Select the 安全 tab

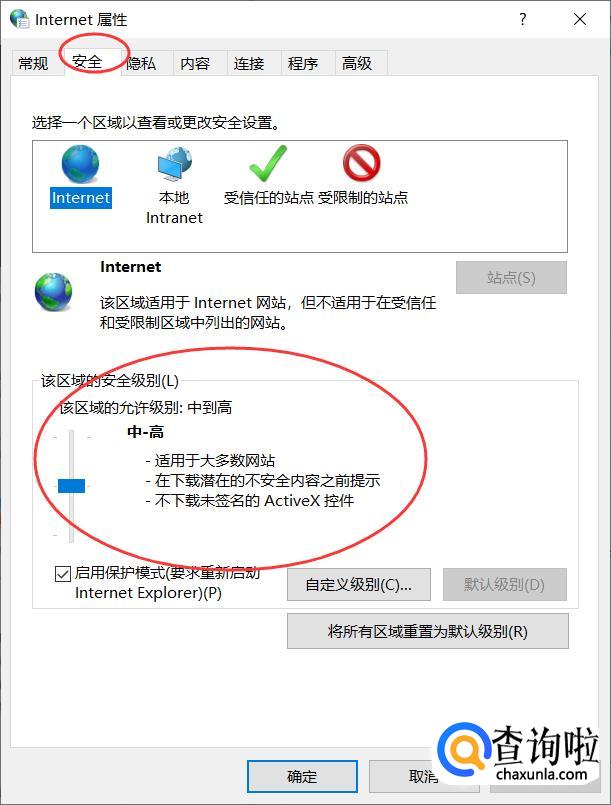point(88,62)
